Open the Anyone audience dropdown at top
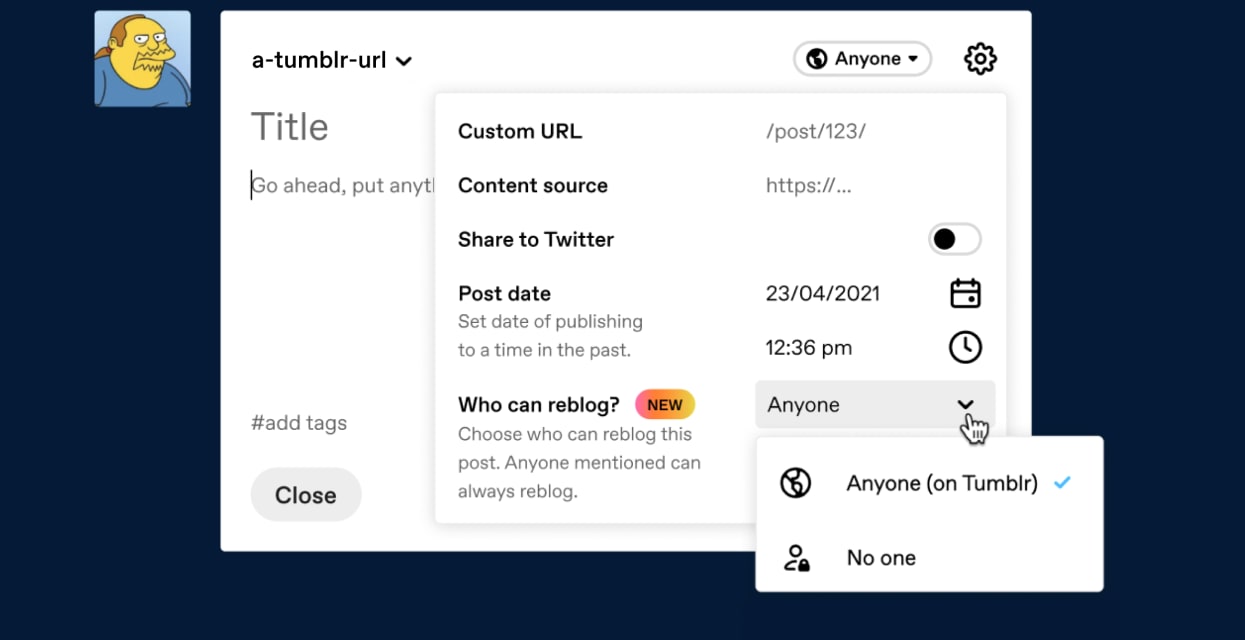Image resolution: width=1245 pixels, height=640 pixels. pos(862,59)
